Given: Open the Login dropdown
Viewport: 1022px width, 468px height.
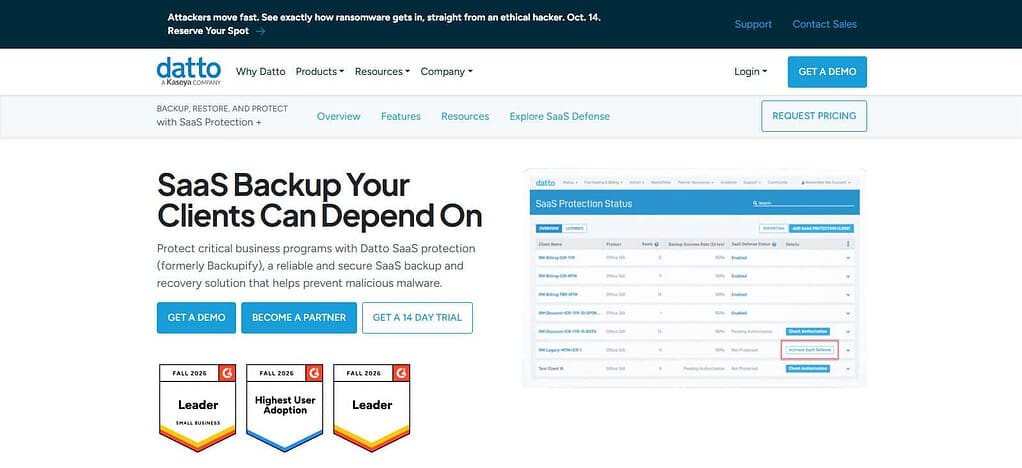Looking at the screenshot, I should tap(751, 72).
